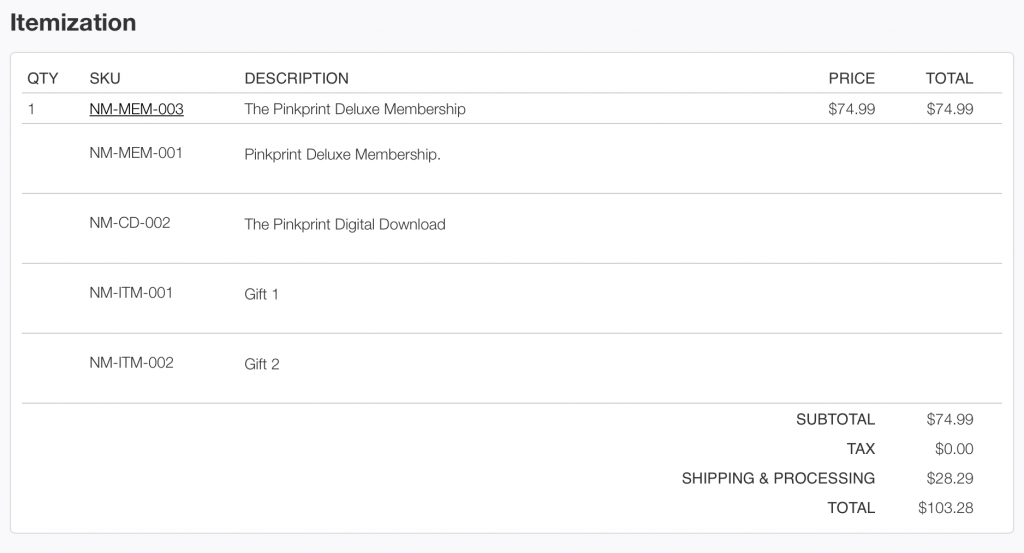
Task: Click the SKU column header
Action: (x=105, y=78)
